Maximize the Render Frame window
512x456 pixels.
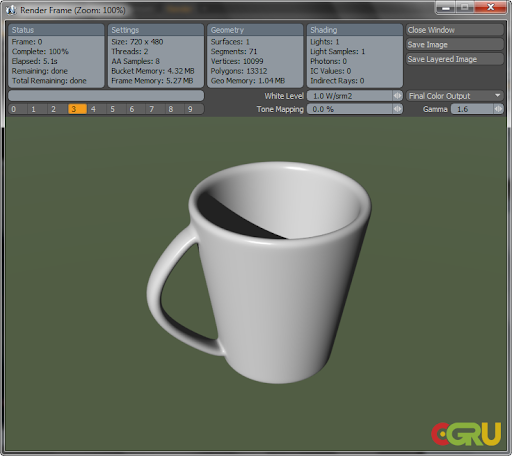coord(465,7)
